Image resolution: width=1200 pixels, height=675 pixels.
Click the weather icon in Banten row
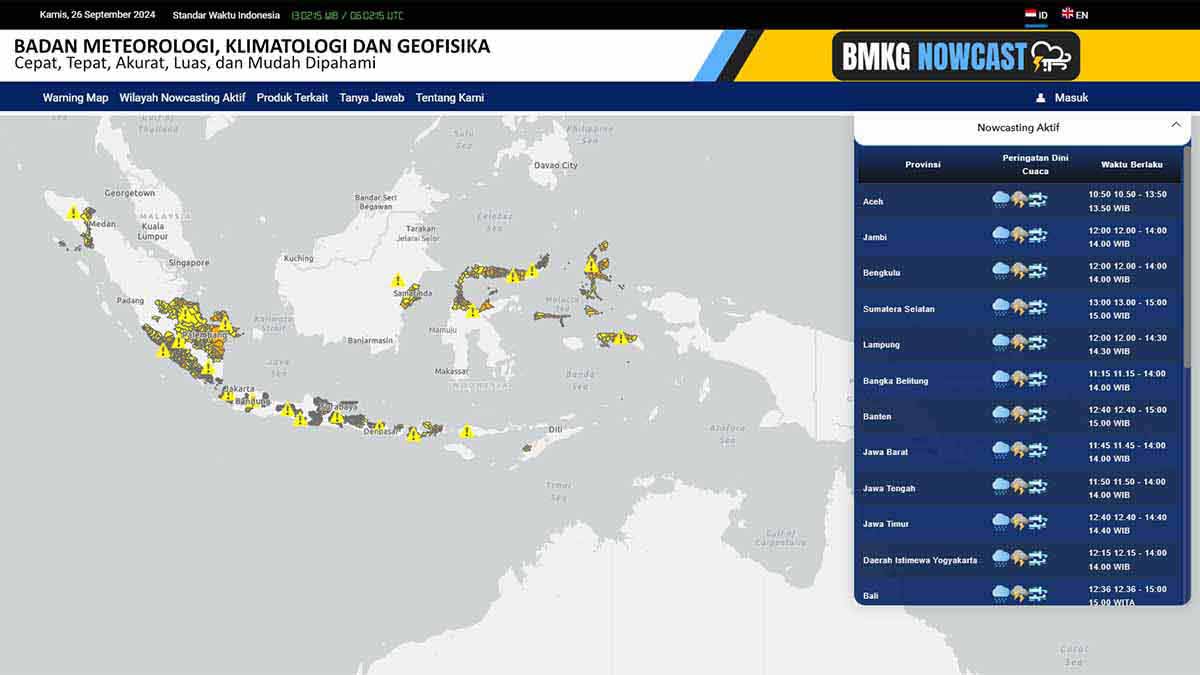pyautogui.click(x=1019, y=416)
